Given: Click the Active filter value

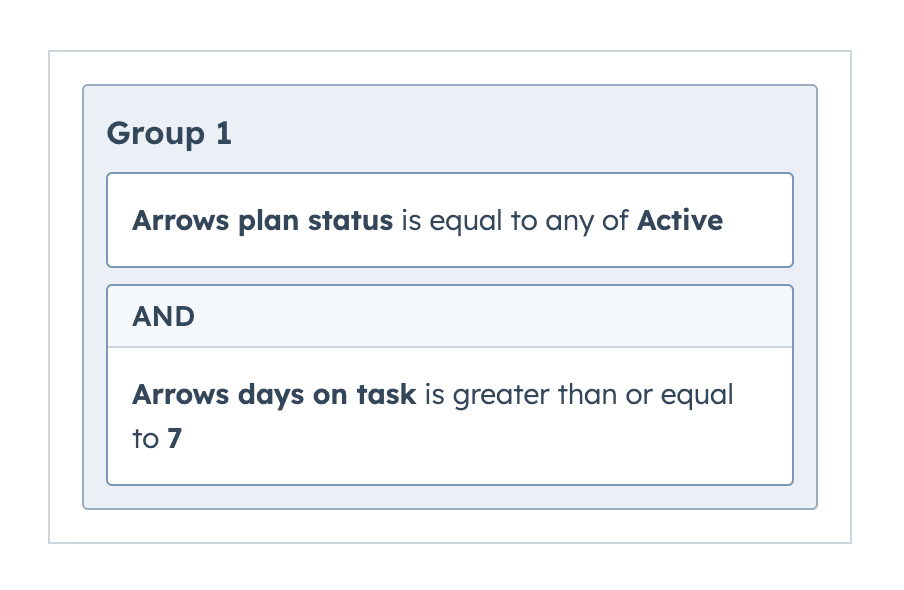Looking at the screenshot, I should click(x=680, y=220).
